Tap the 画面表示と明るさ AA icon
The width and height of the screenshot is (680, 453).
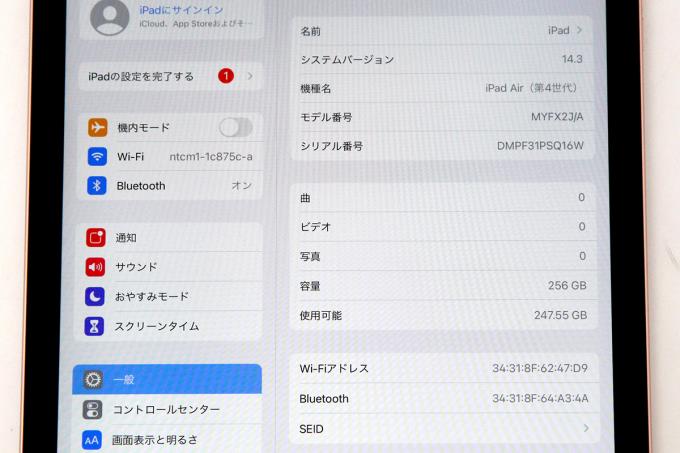pyautogui.click(x=92, y=440)
